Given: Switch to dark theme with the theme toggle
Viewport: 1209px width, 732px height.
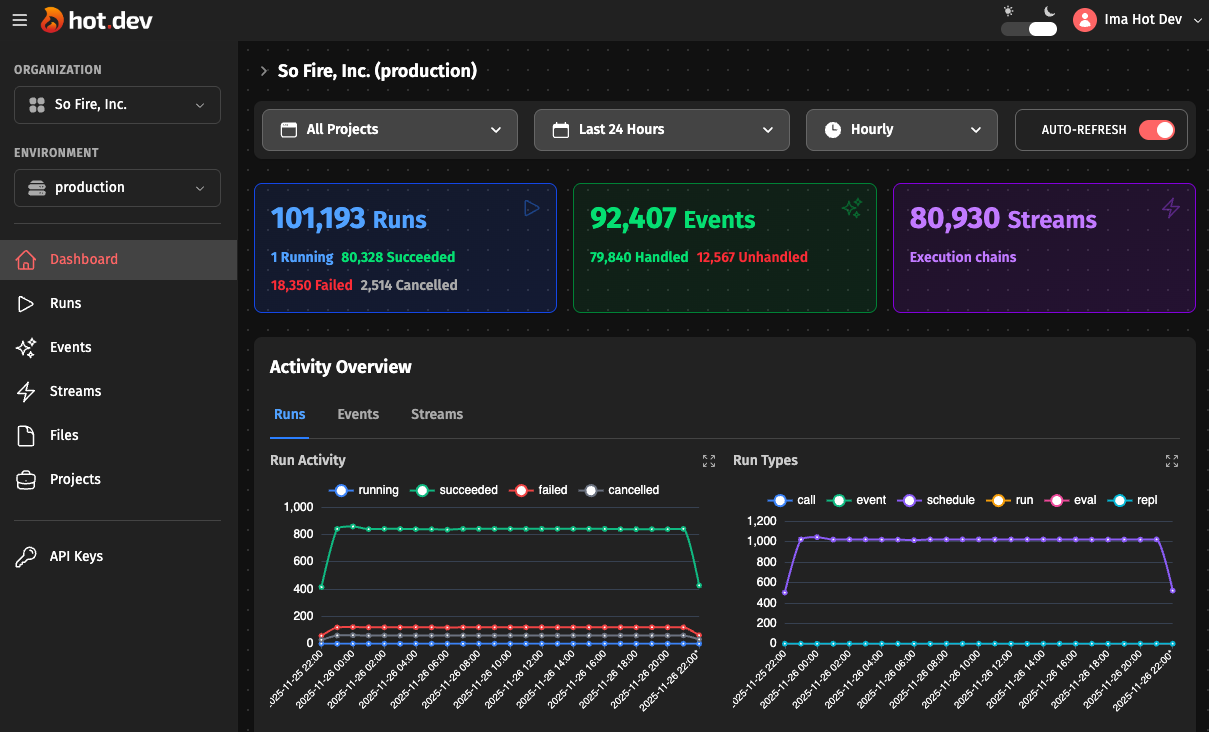Looking at the screenshot, I should coord(1028,29).
